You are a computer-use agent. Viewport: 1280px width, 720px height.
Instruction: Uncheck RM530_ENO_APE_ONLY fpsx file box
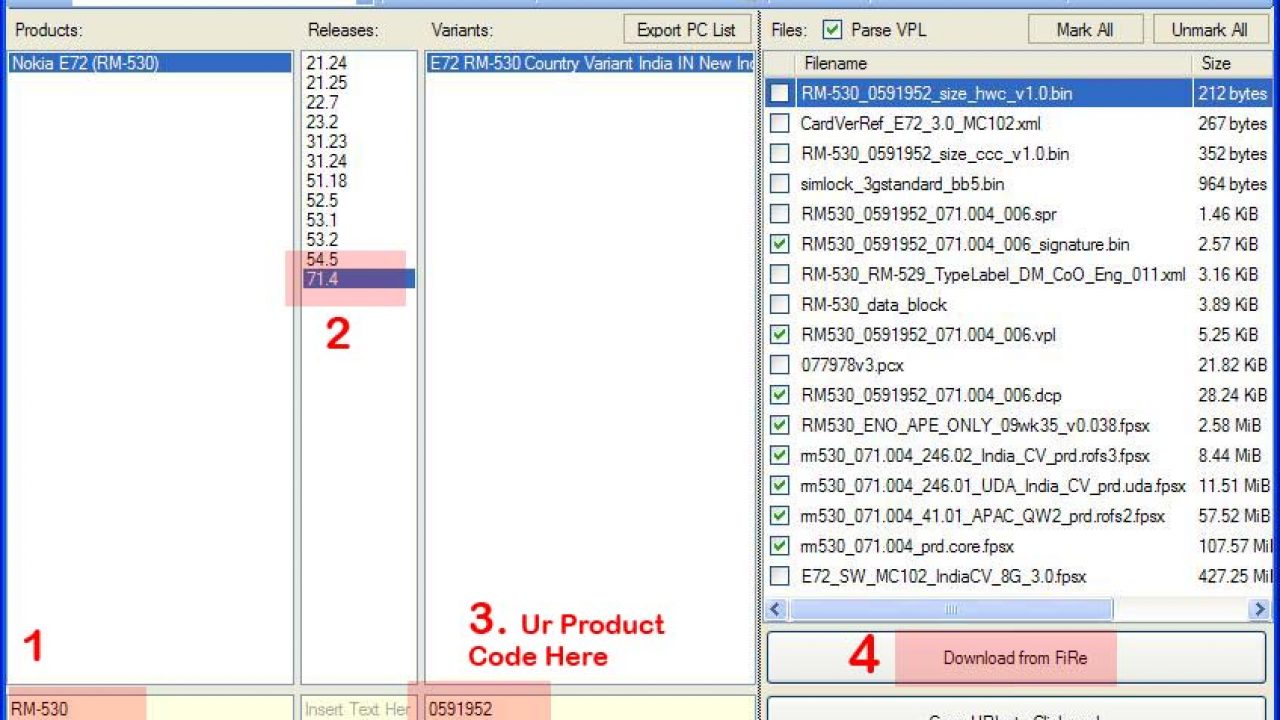(779, 425)
